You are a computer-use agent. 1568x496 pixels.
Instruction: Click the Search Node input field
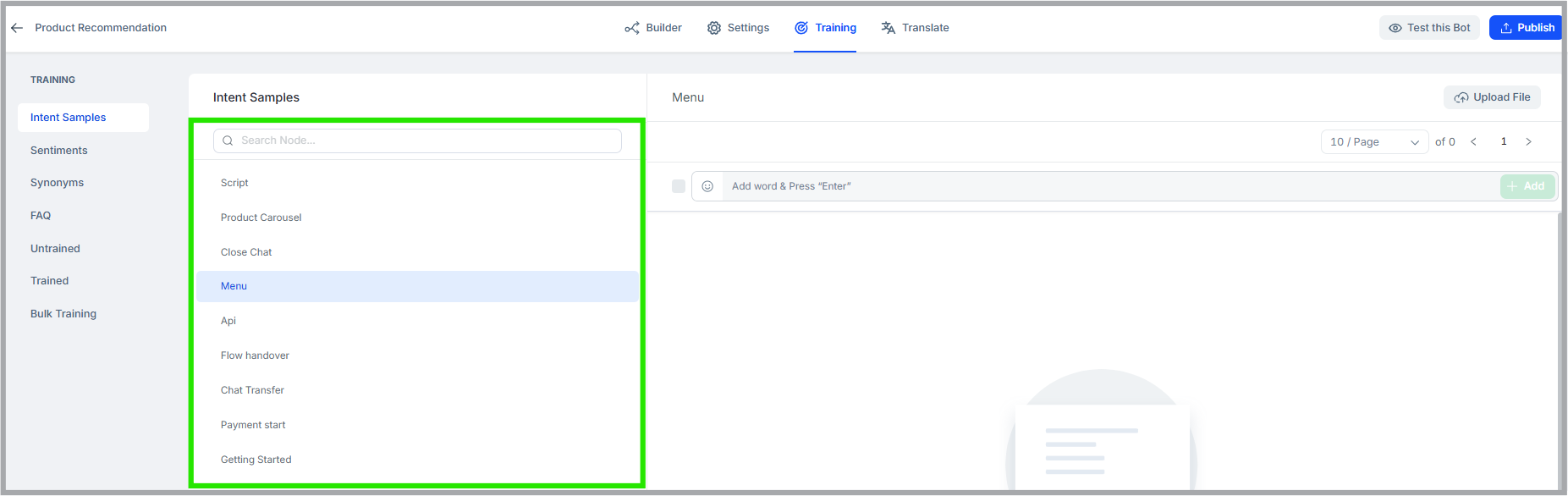tap(417, 141)
